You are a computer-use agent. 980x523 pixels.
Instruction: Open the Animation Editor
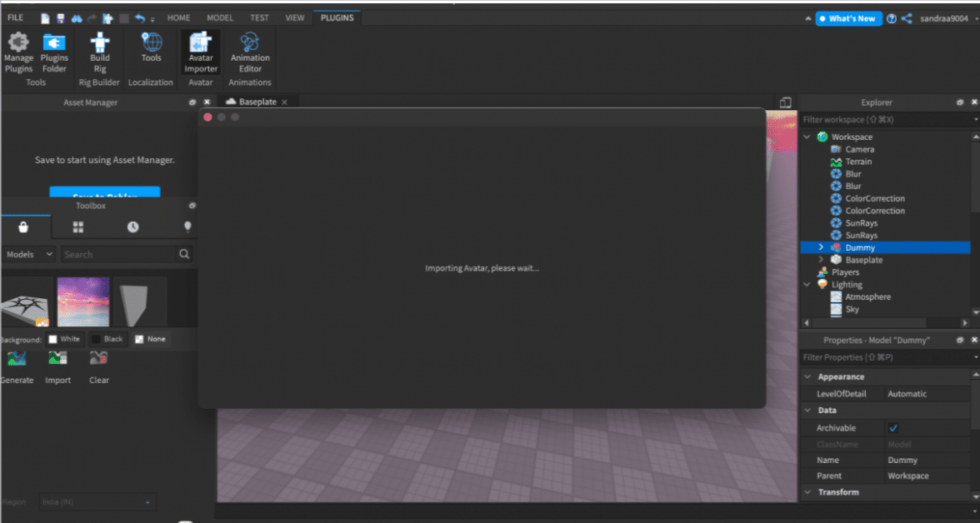[250, 53]
